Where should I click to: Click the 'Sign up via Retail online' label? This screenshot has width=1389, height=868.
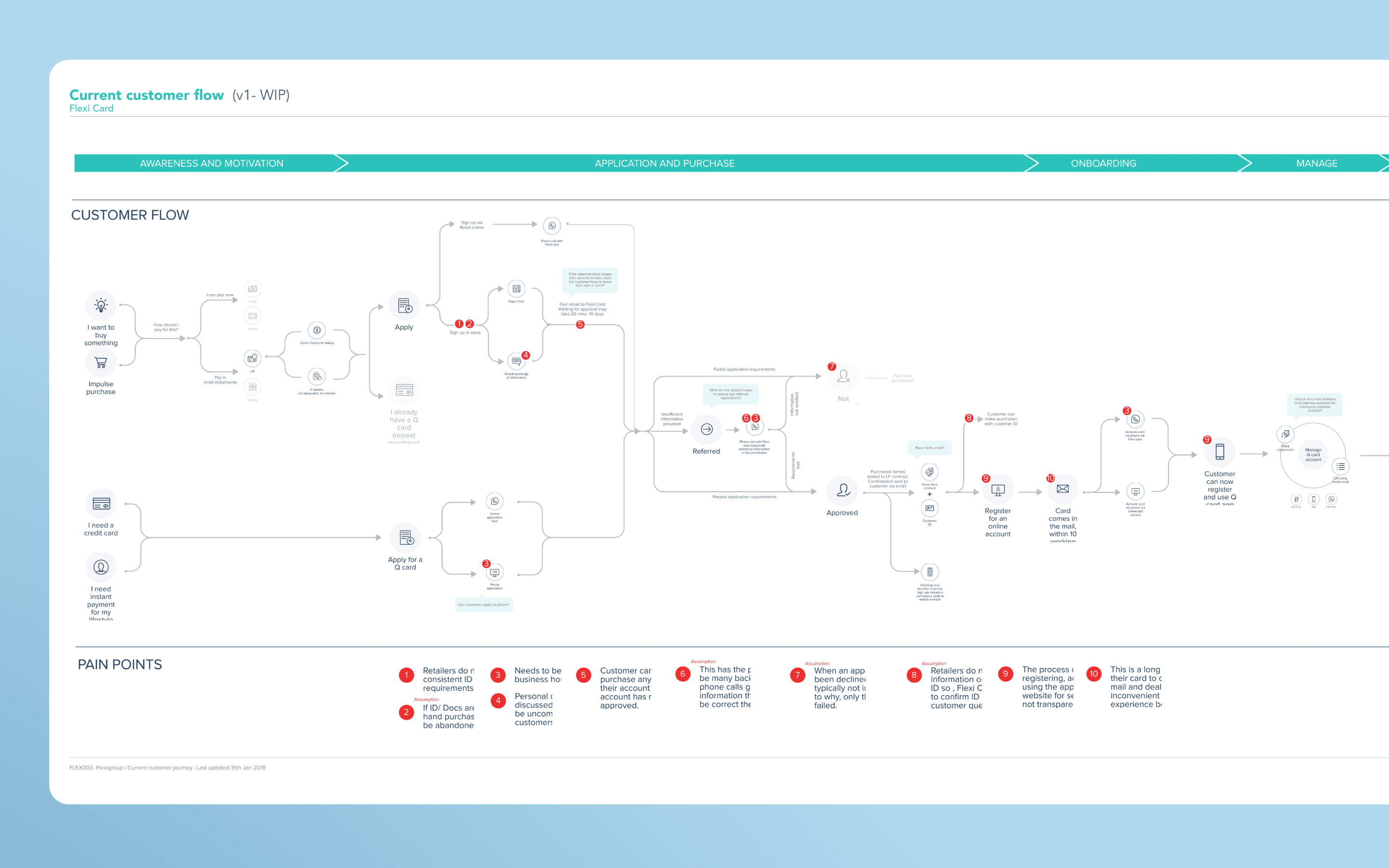pyautogui.click(x=472, y=225)
